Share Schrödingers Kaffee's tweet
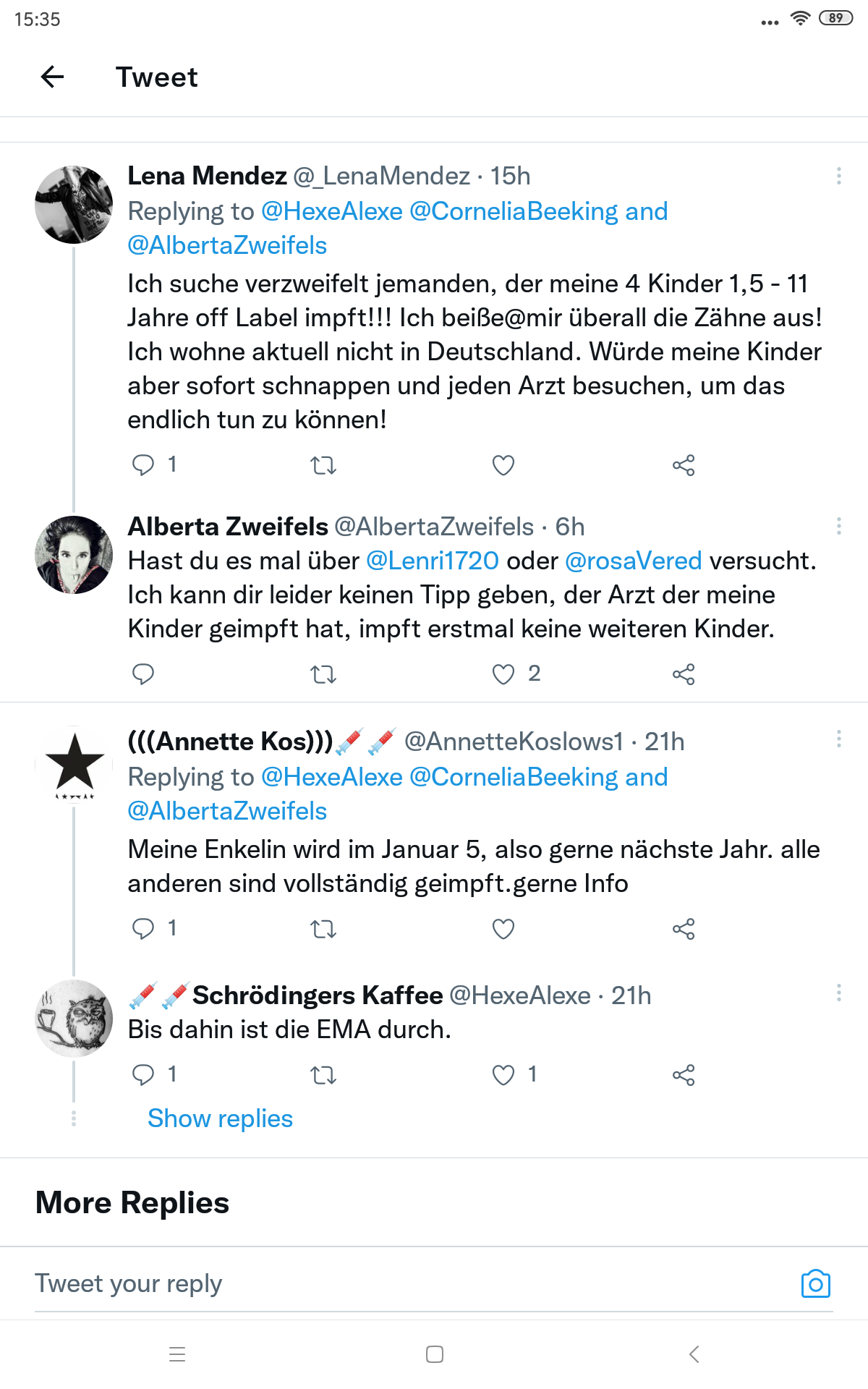 coord(683,1075)
